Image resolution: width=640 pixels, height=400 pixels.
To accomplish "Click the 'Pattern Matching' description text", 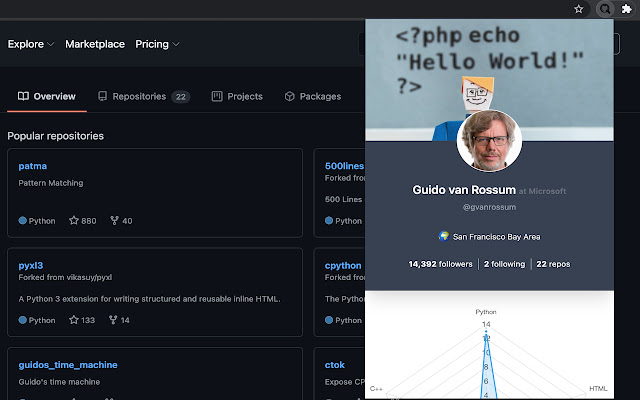I will pos(51,183).
